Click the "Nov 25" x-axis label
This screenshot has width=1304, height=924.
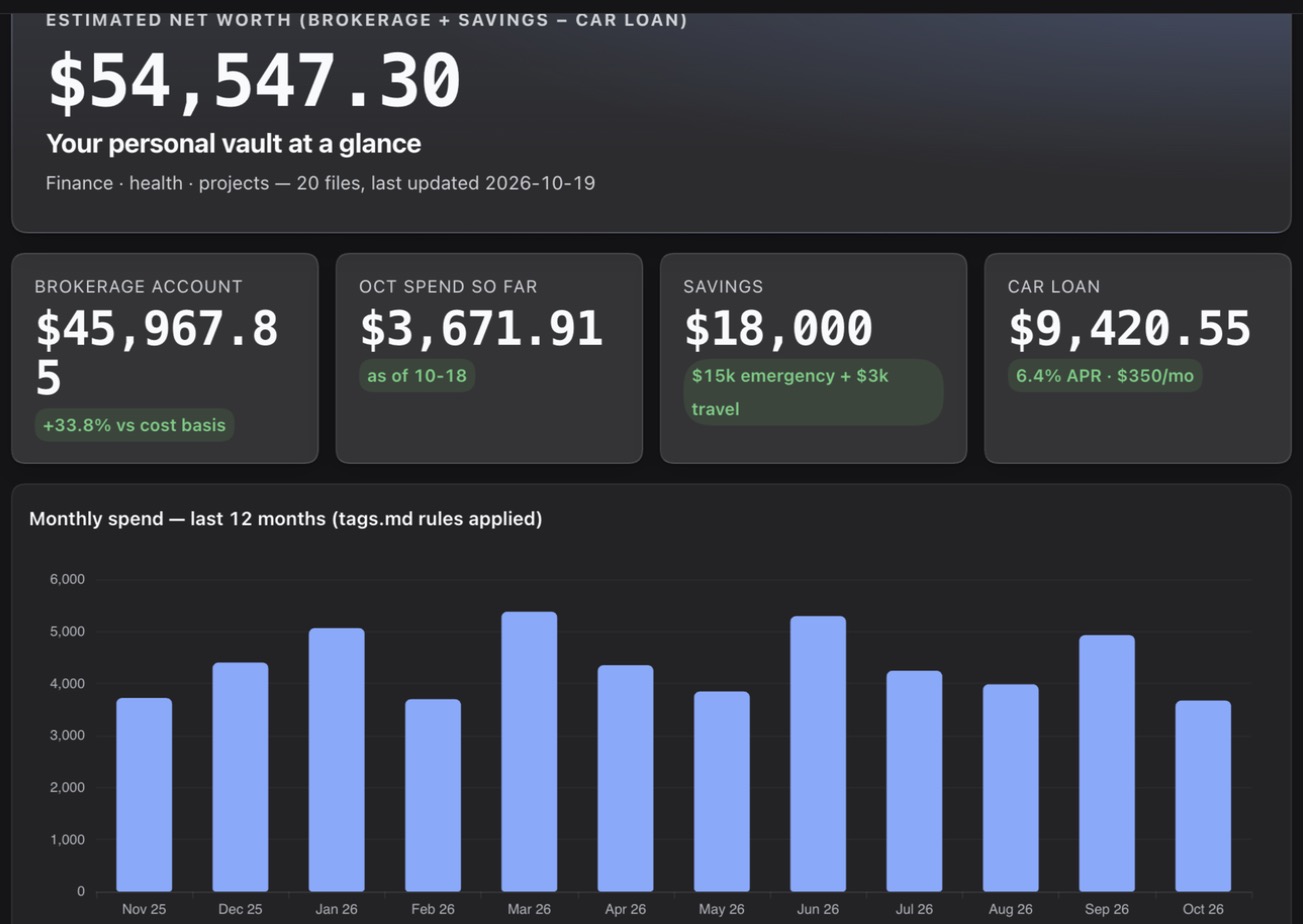(x=144, y=909)
